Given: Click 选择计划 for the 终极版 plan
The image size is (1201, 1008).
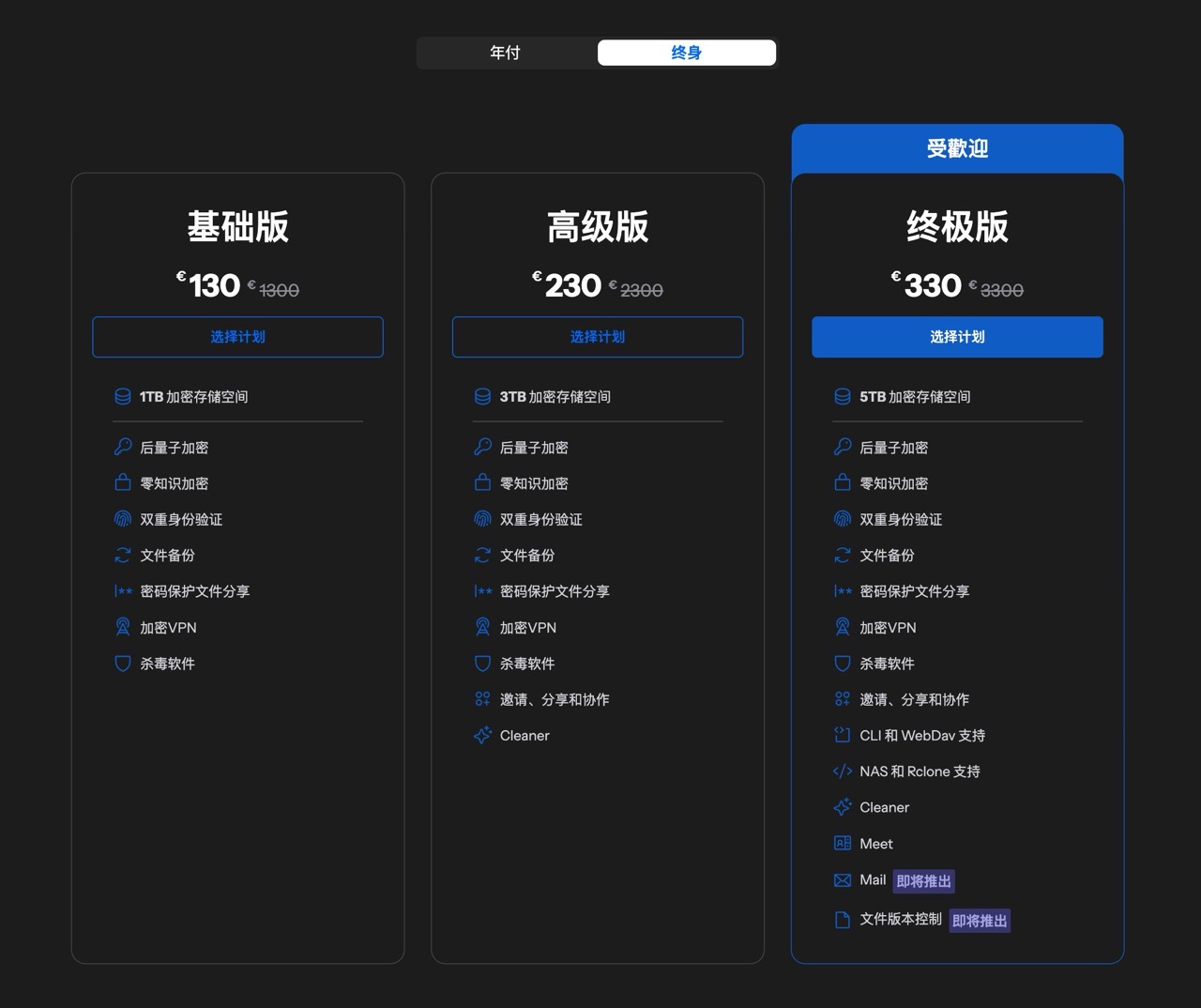Looking at the screenshot, I should 957,337.
